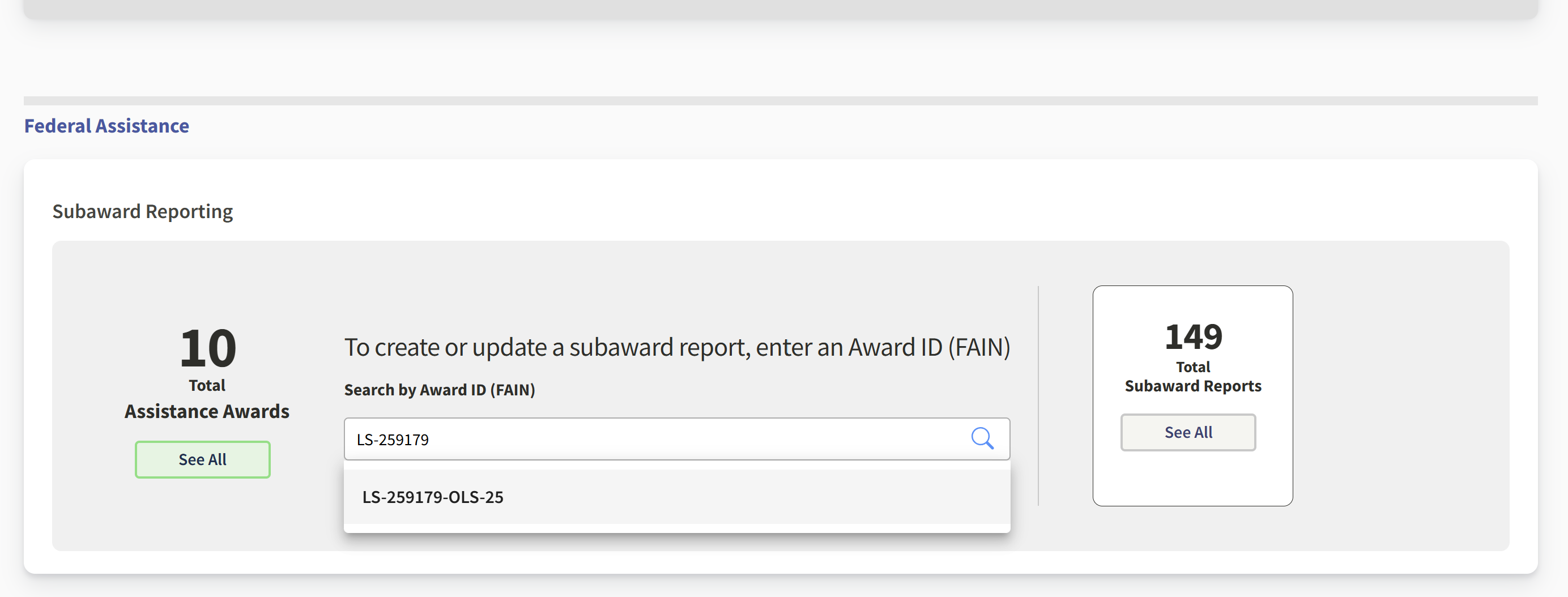Click the blank right side of the suggestion row

(x=791, y=497)
